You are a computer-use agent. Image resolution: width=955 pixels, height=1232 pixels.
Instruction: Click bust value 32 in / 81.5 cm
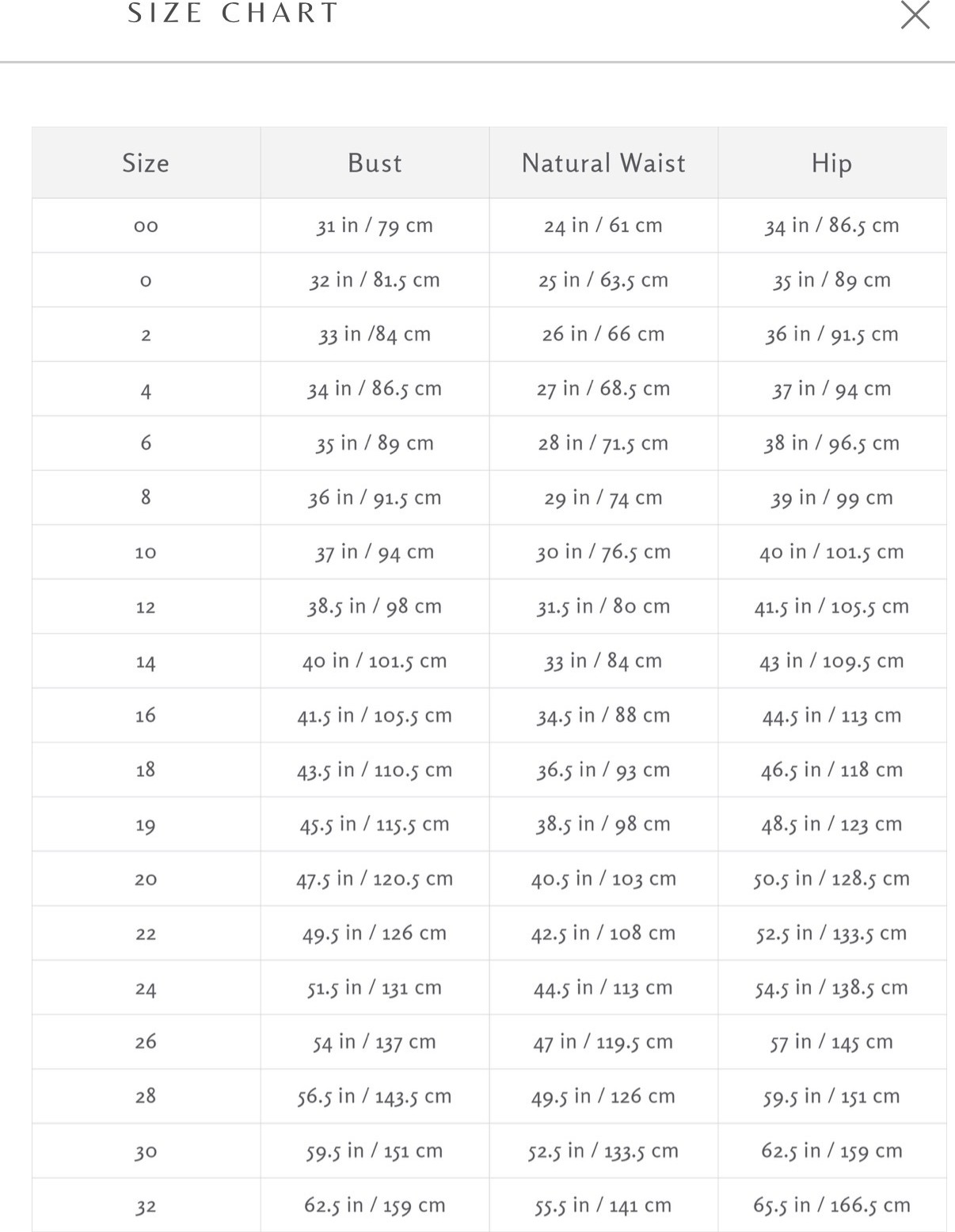click(x=375, y=280)
